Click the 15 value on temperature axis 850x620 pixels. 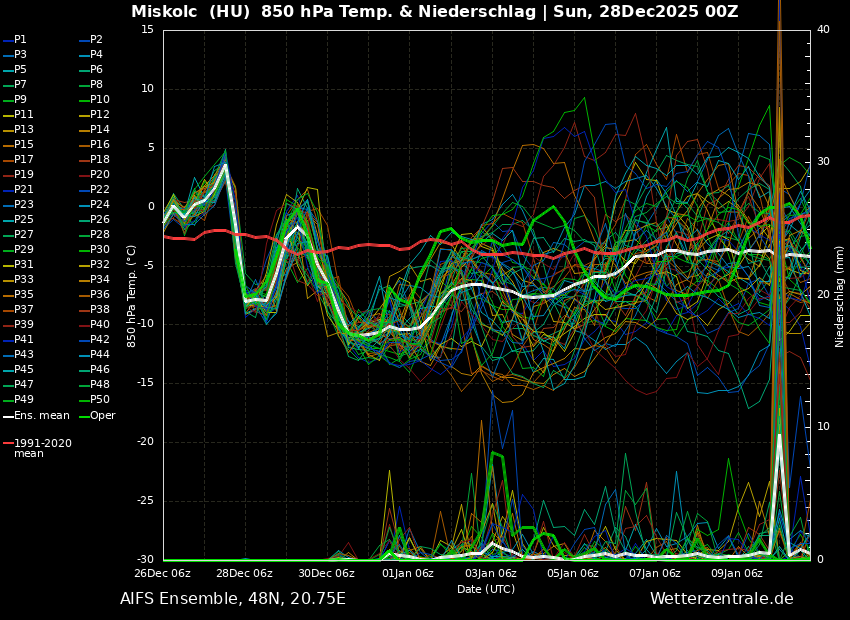(148, 30)
